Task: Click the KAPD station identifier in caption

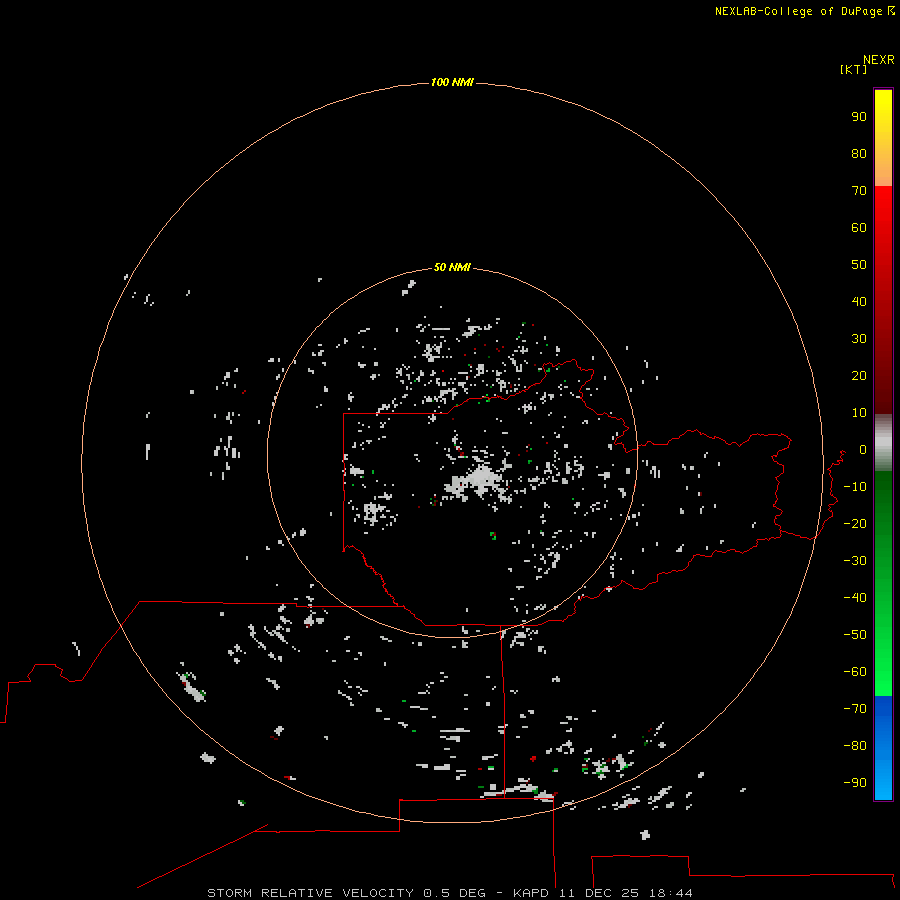Action: (x=533, y=893)
